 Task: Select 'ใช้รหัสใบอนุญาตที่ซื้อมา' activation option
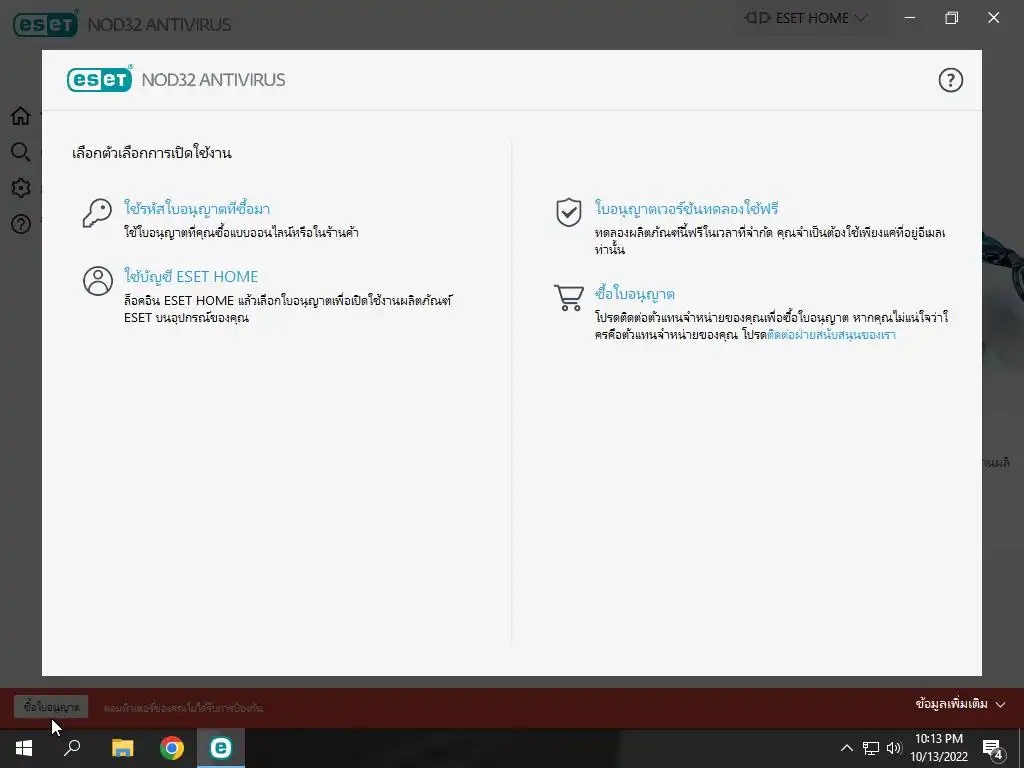tap(197, 208)
